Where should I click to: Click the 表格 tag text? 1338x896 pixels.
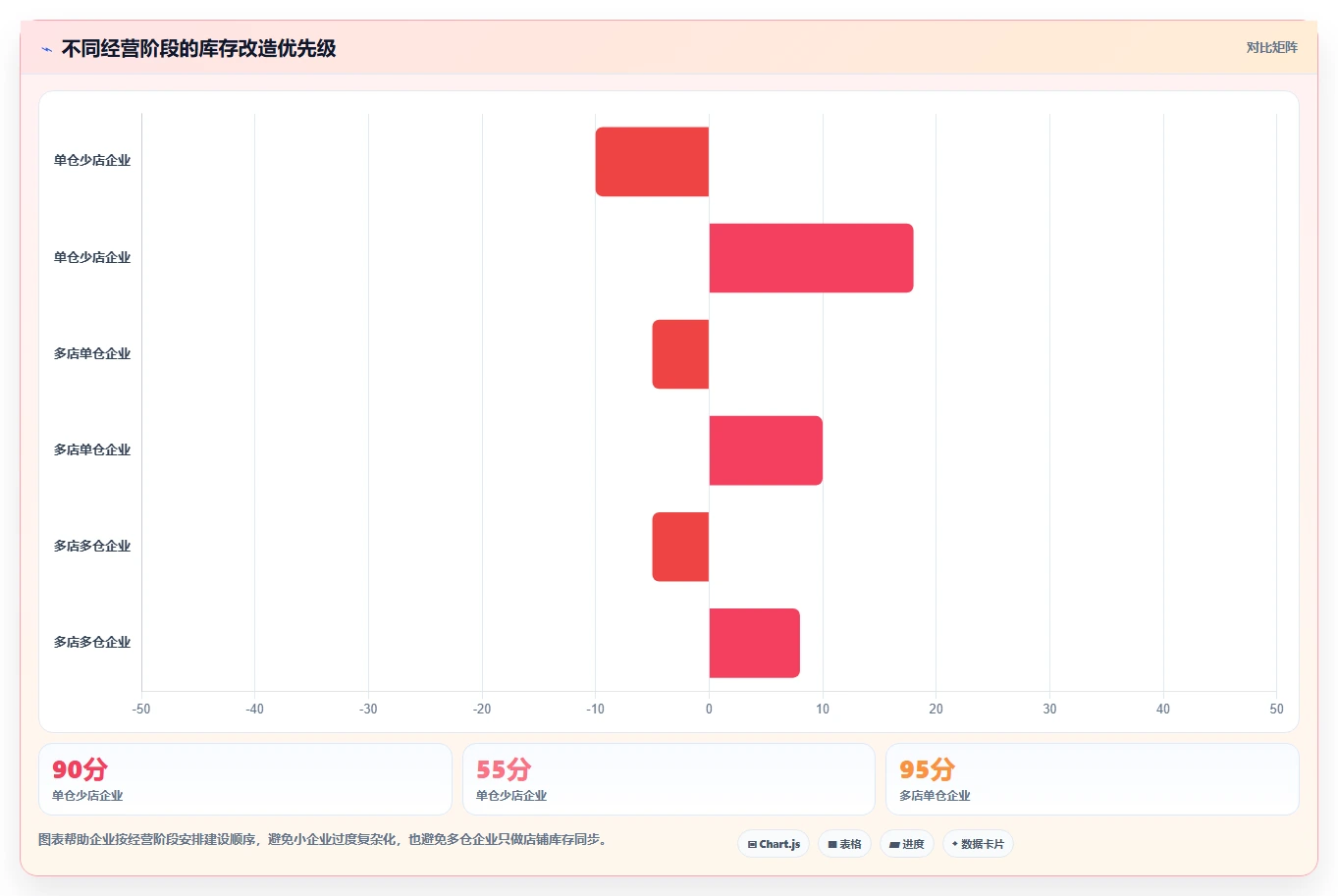click(850, 844)
